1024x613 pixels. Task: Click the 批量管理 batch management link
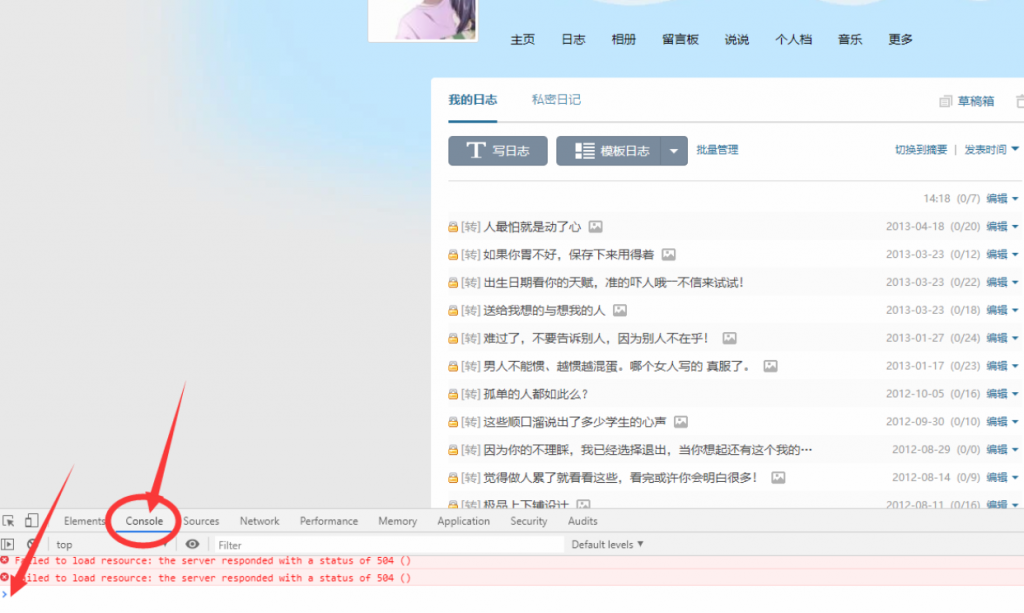(717, 150)
